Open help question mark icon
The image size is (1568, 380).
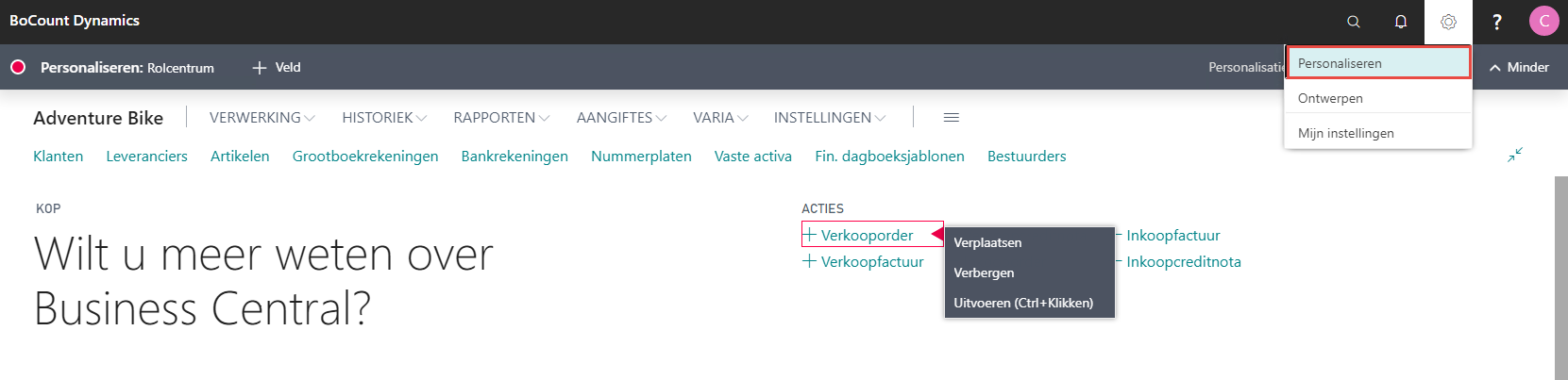click(x=1496, y=22)
